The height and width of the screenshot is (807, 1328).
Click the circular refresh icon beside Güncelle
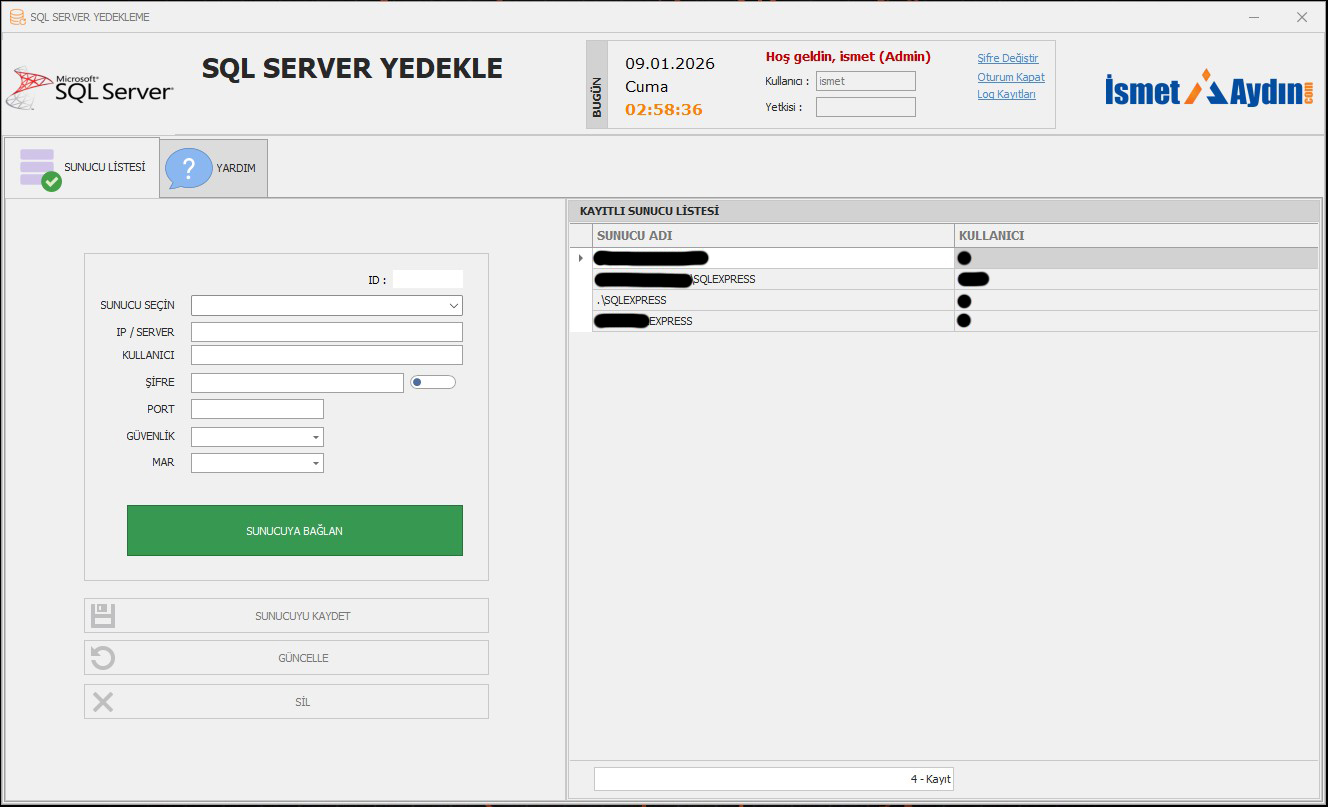[x=103, y=658]
